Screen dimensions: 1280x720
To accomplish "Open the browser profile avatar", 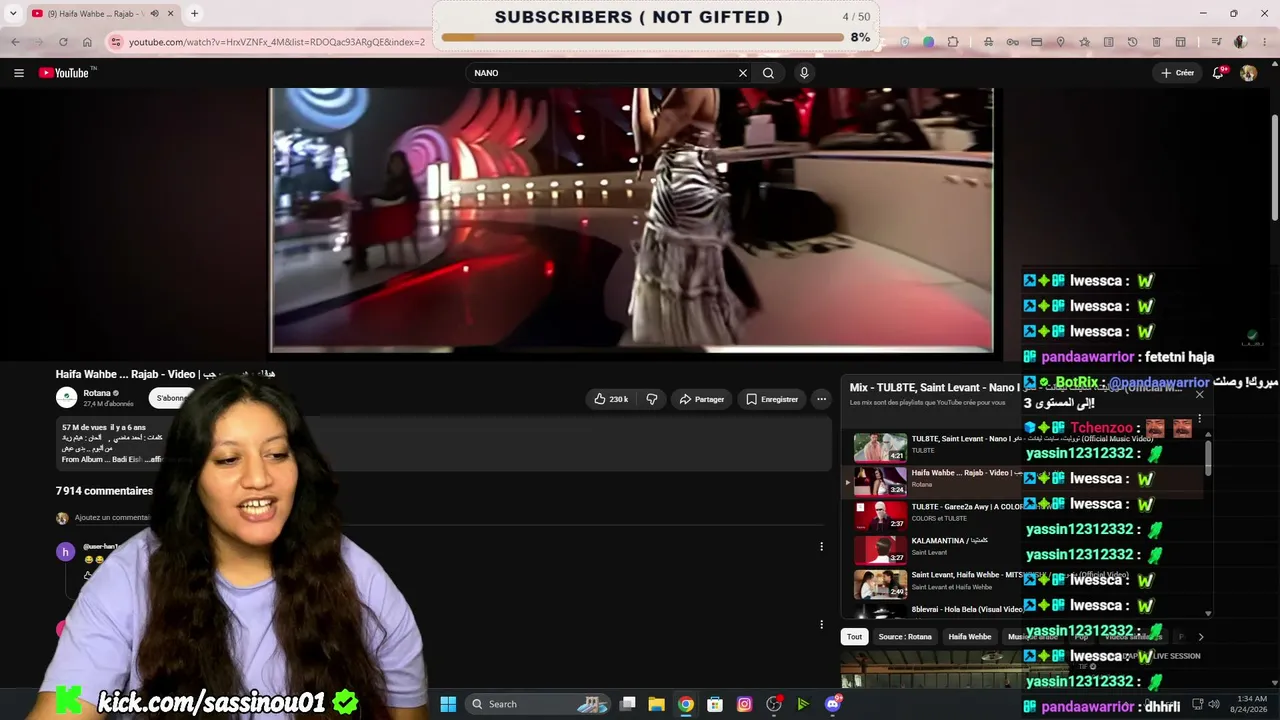I will pos(1241,42).
